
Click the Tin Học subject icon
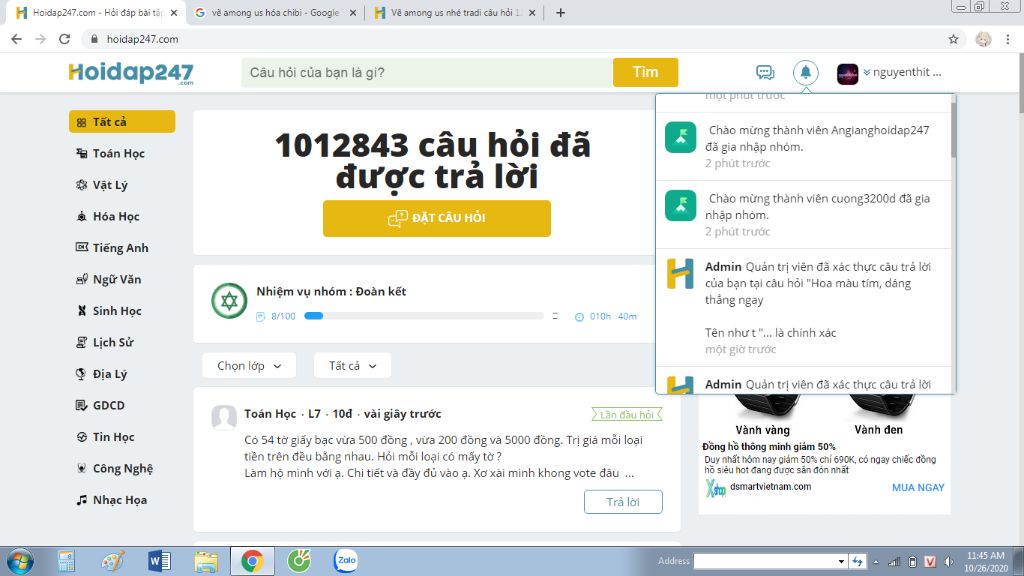82,437
